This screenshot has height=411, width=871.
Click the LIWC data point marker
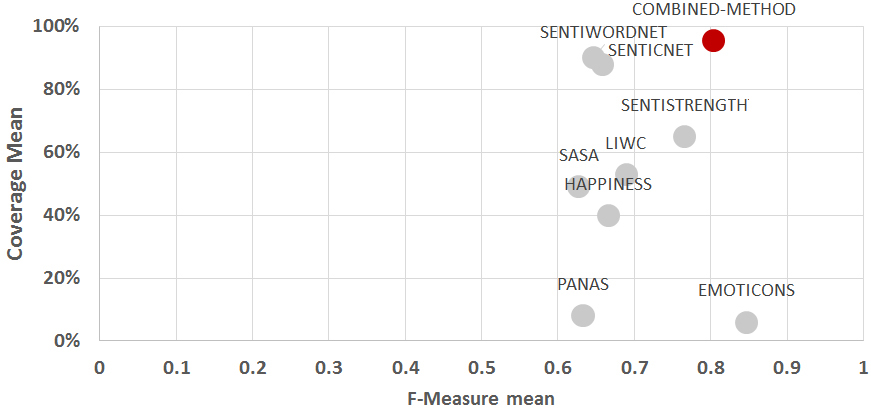click(627, 174)
